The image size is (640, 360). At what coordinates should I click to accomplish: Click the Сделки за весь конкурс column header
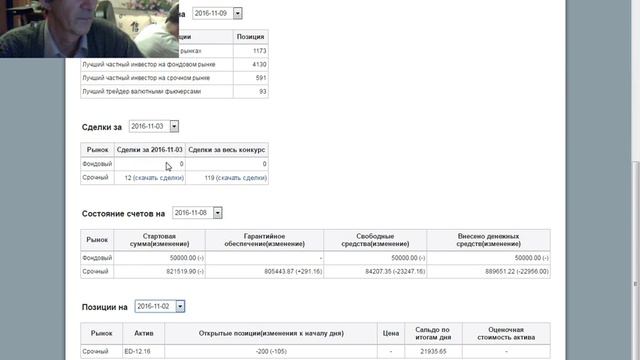(x=227, y=150)
